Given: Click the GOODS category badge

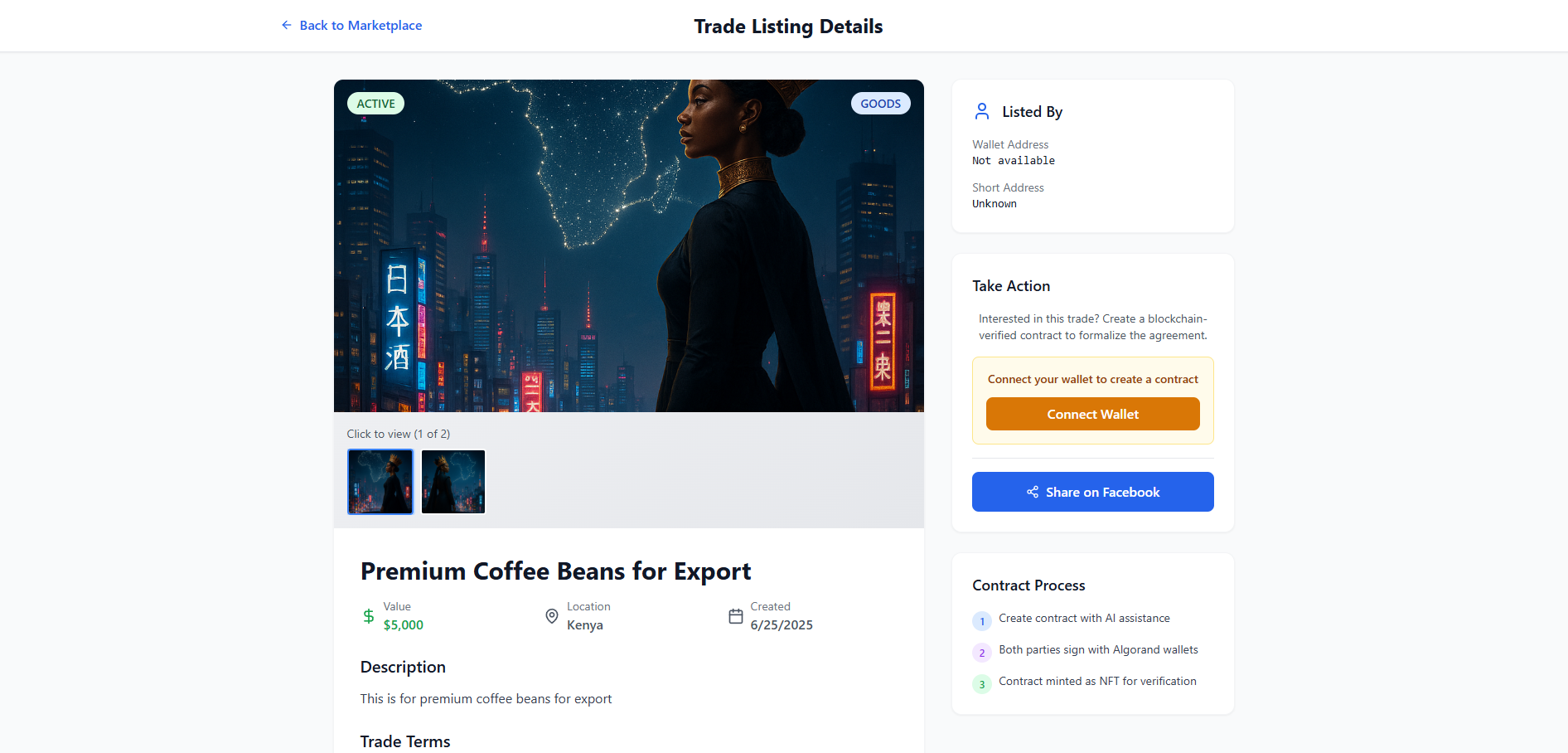Looking at the screenshot, I should pos(880,104).
